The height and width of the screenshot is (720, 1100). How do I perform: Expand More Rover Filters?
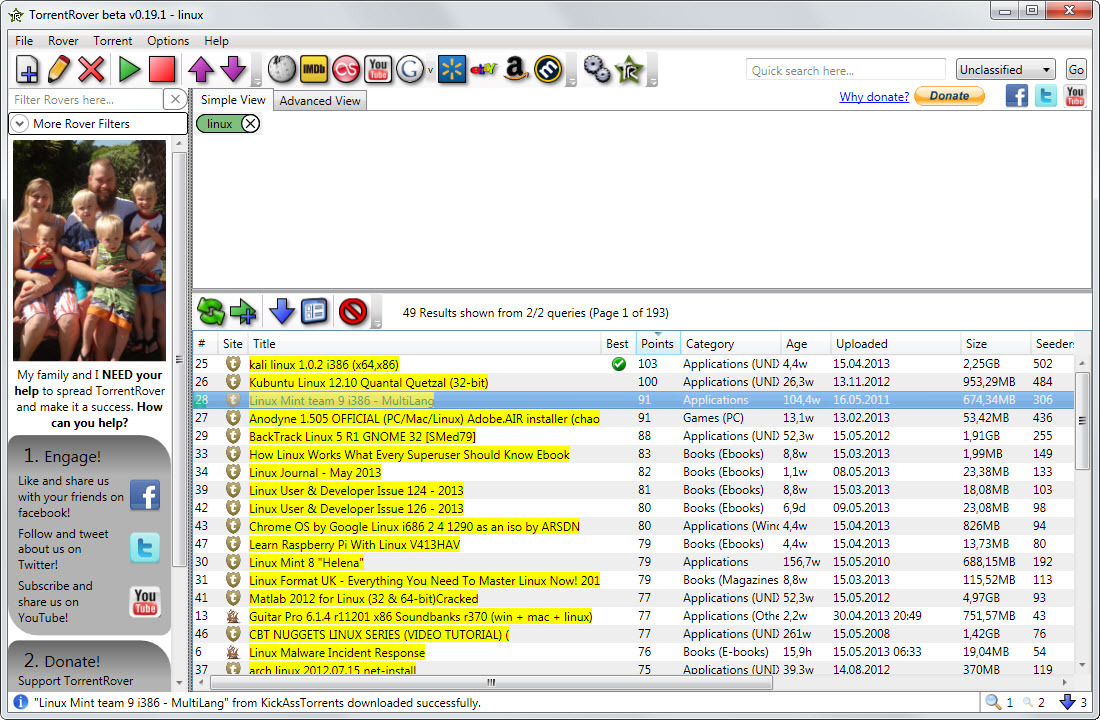tap(98, 124)
